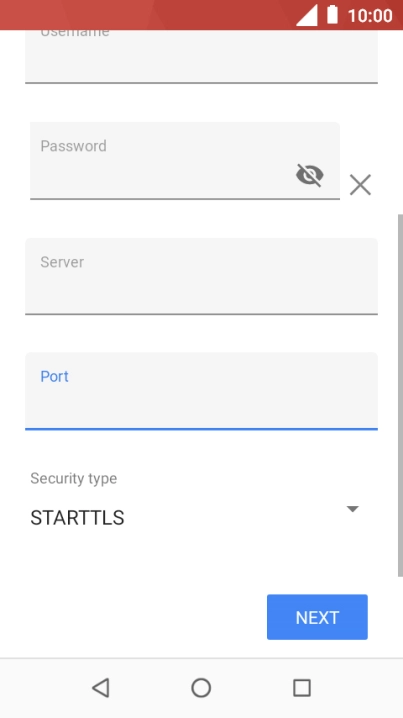The image size is (403, 718).
Task: Click inside the Port input field
Action: point(202,391)
